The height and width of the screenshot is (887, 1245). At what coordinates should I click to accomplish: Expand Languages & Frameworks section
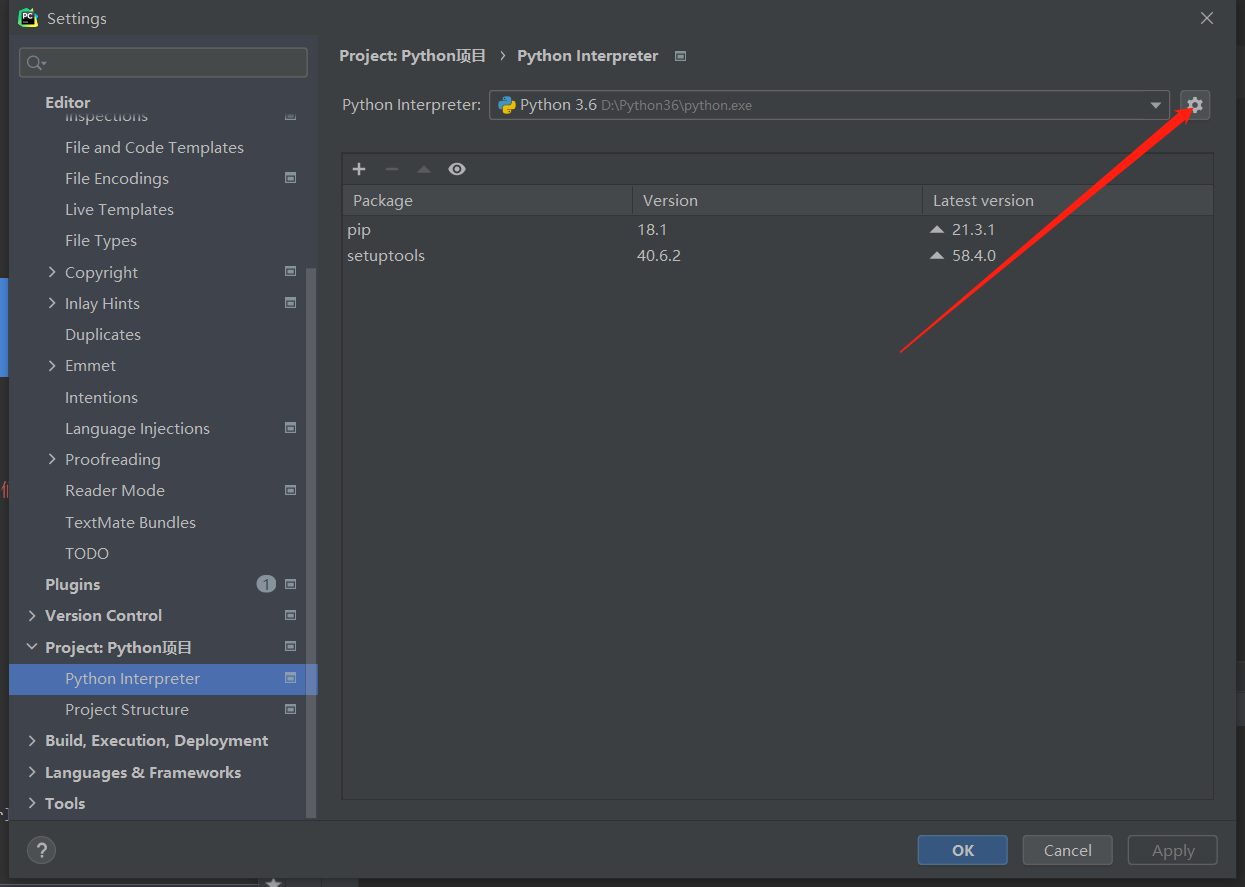pyautogui.click(x=32, y=772)
